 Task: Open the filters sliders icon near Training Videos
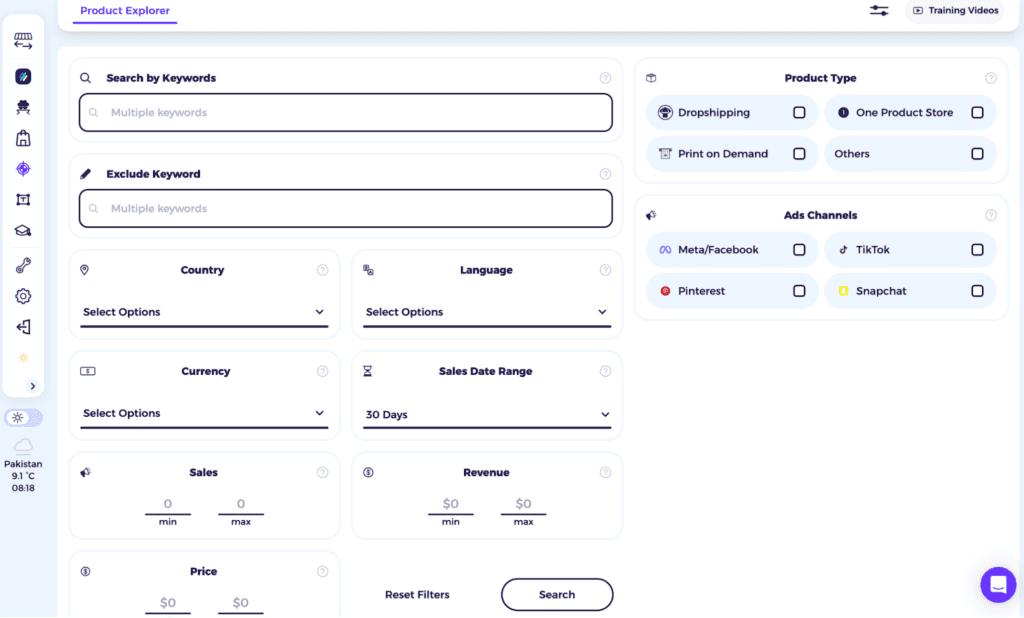pyautogui.click(x=879, y=10)
